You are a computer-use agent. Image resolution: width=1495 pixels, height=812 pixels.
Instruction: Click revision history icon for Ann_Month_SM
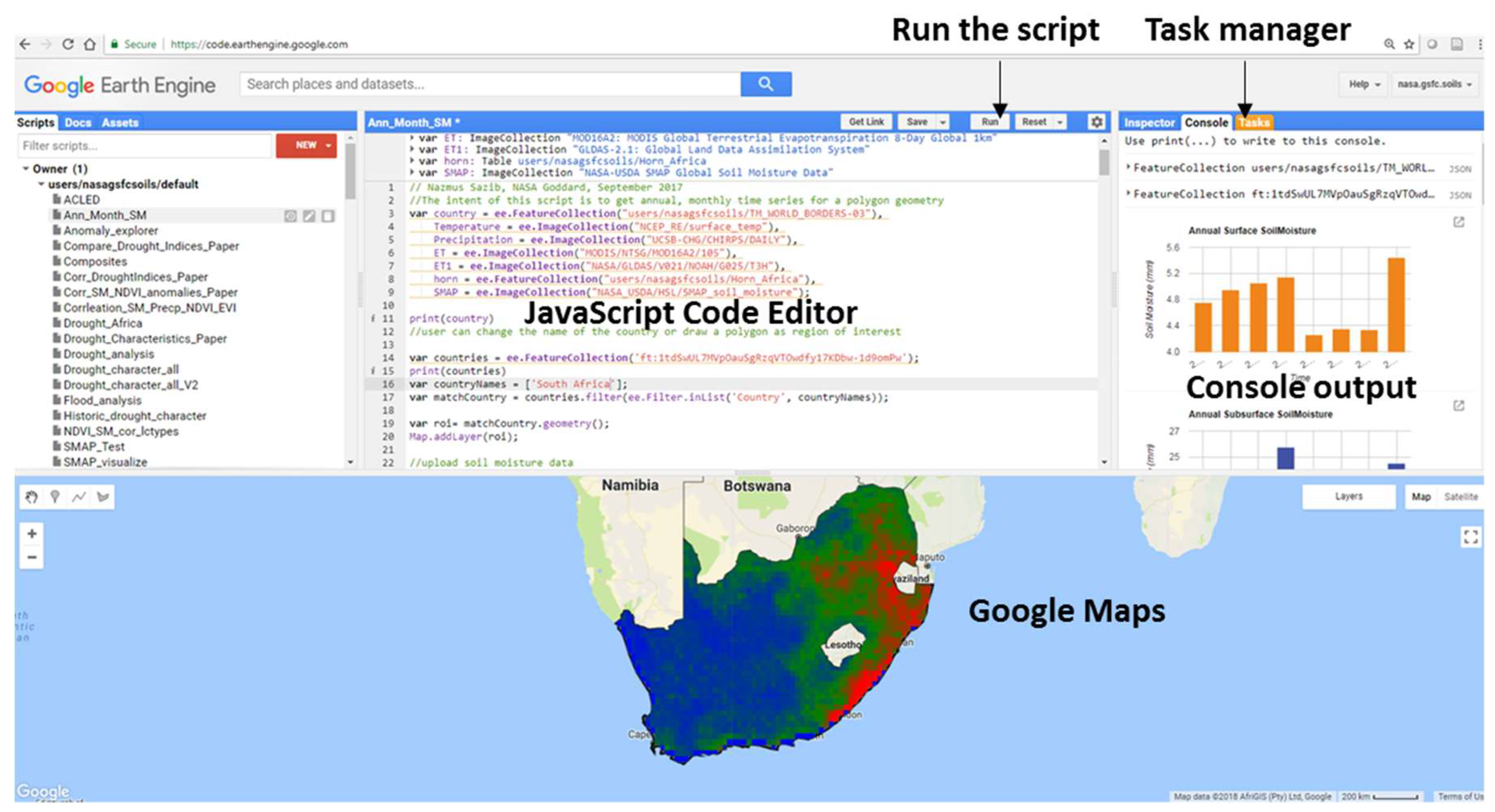tap(290, 216)
